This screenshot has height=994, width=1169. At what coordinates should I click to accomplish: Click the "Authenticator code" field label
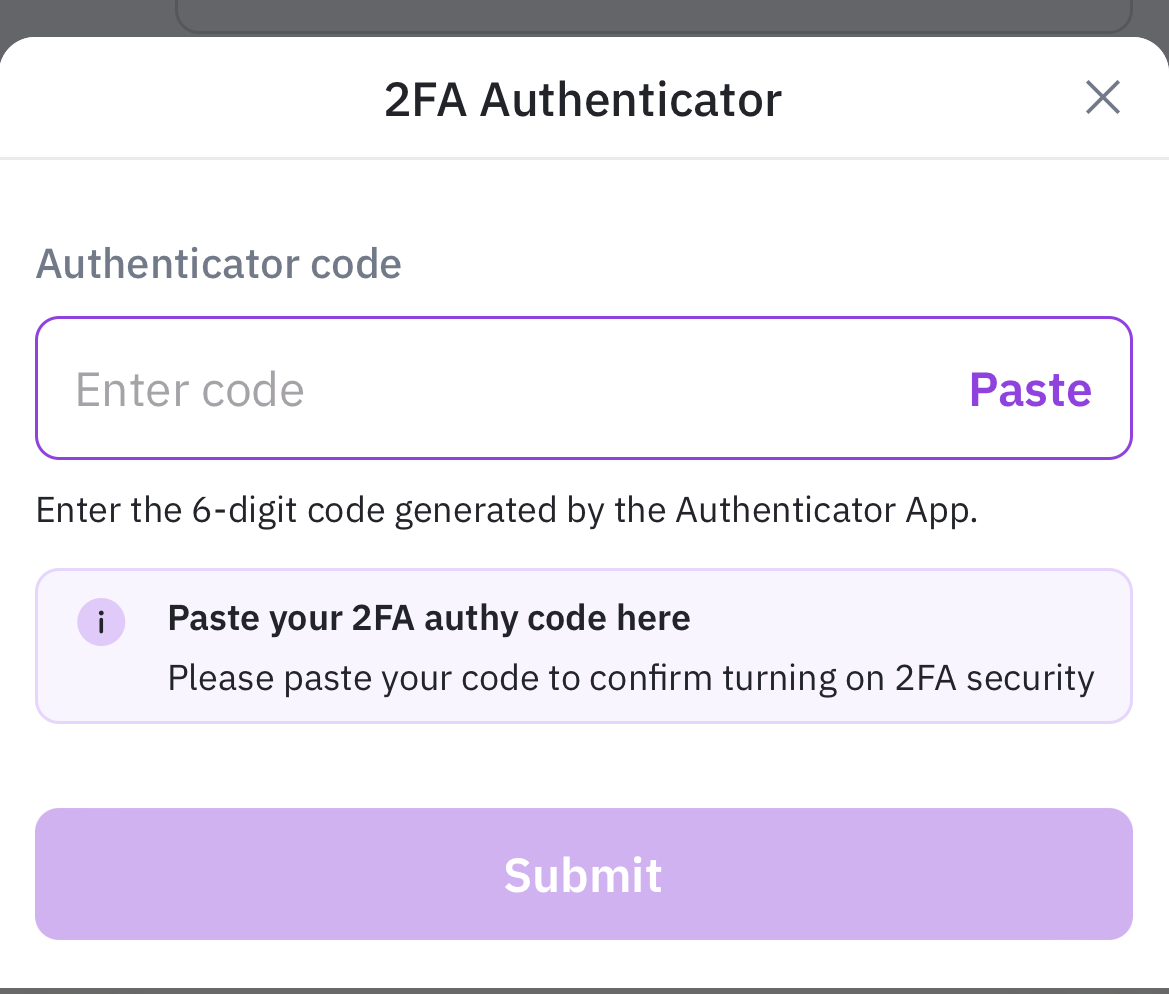coord(219,264)
